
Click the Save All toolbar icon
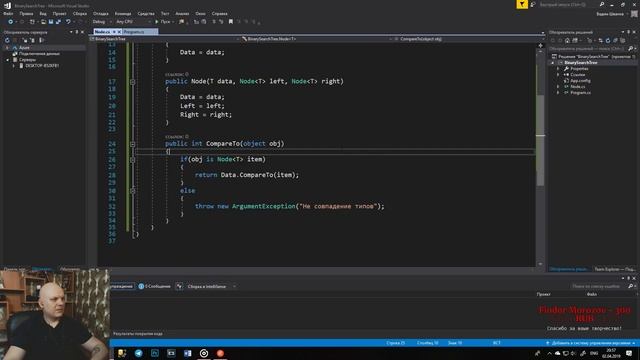tap(58, 22)
